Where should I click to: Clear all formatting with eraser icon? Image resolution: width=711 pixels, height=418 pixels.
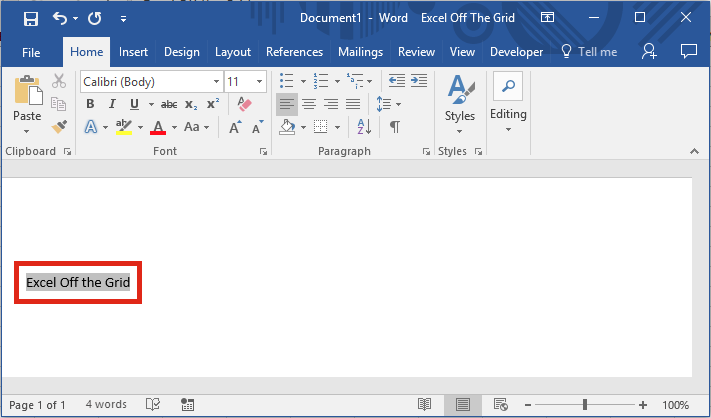(x=244, y=104)
